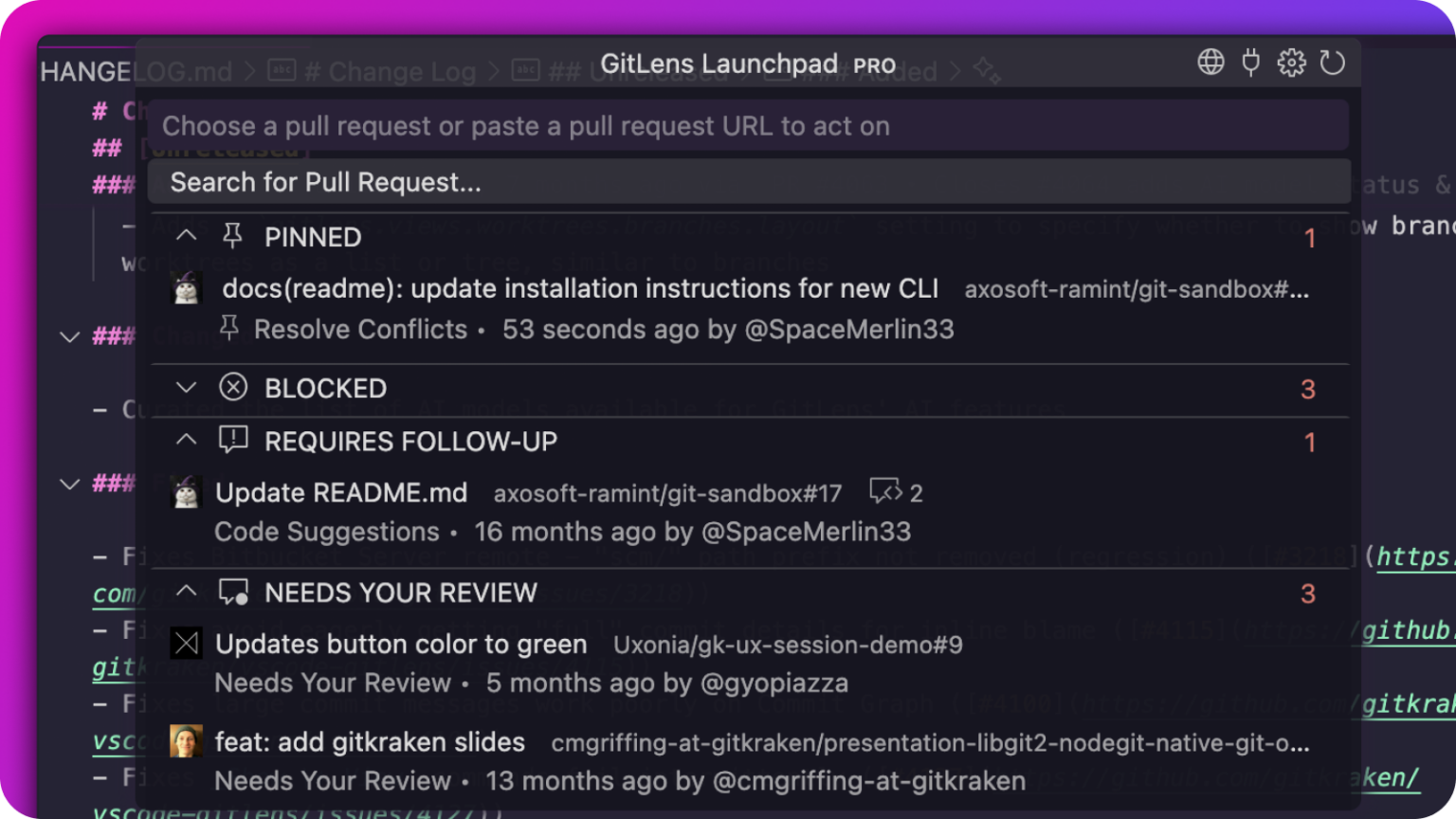The height and width of the screenshot is (819, 1456).
Task: Click the pin icon next to PINNED
Action: click(230, 236)
